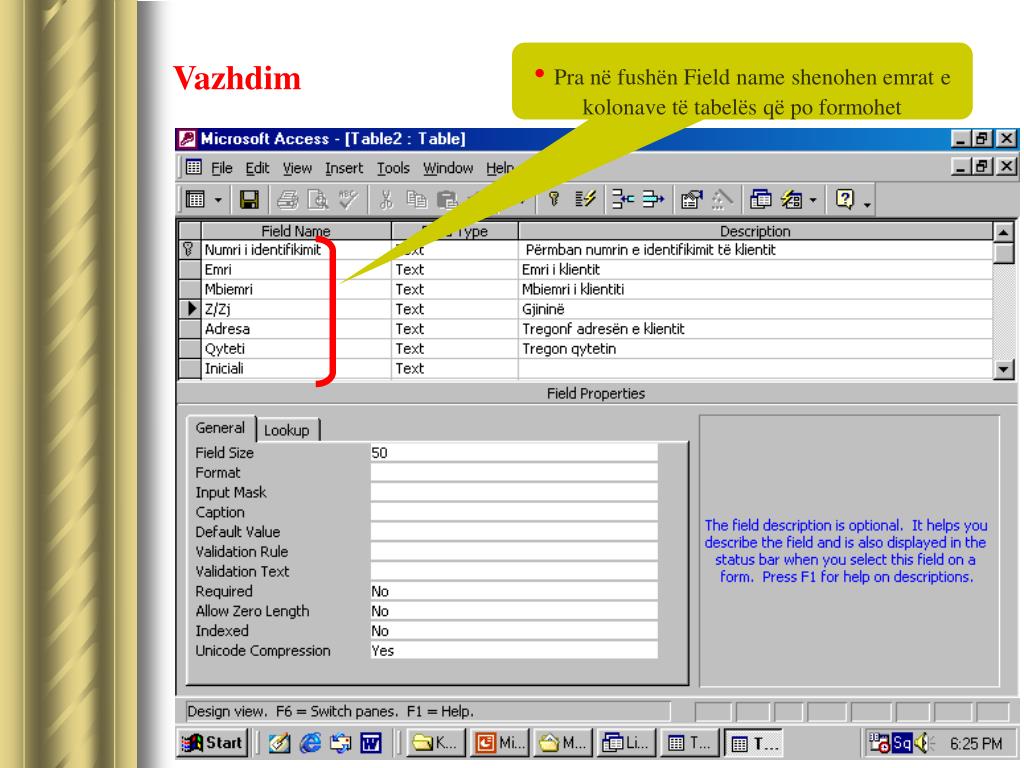The image size is (1024, 768).
Task: Open the Edit menu
Action: click(257, 168)
